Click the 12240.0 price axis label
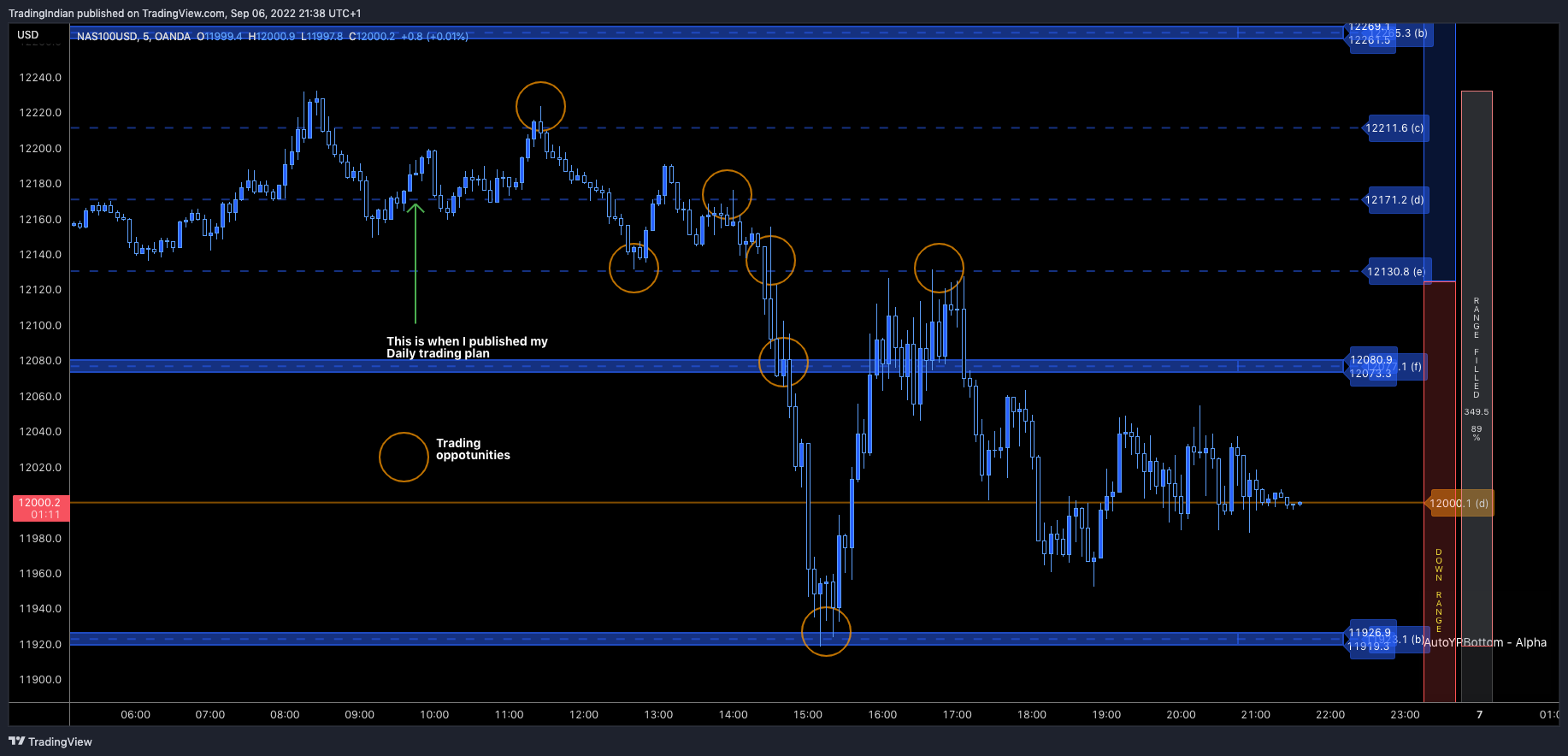Screen dimensions: 1568x756 point(40,78)
